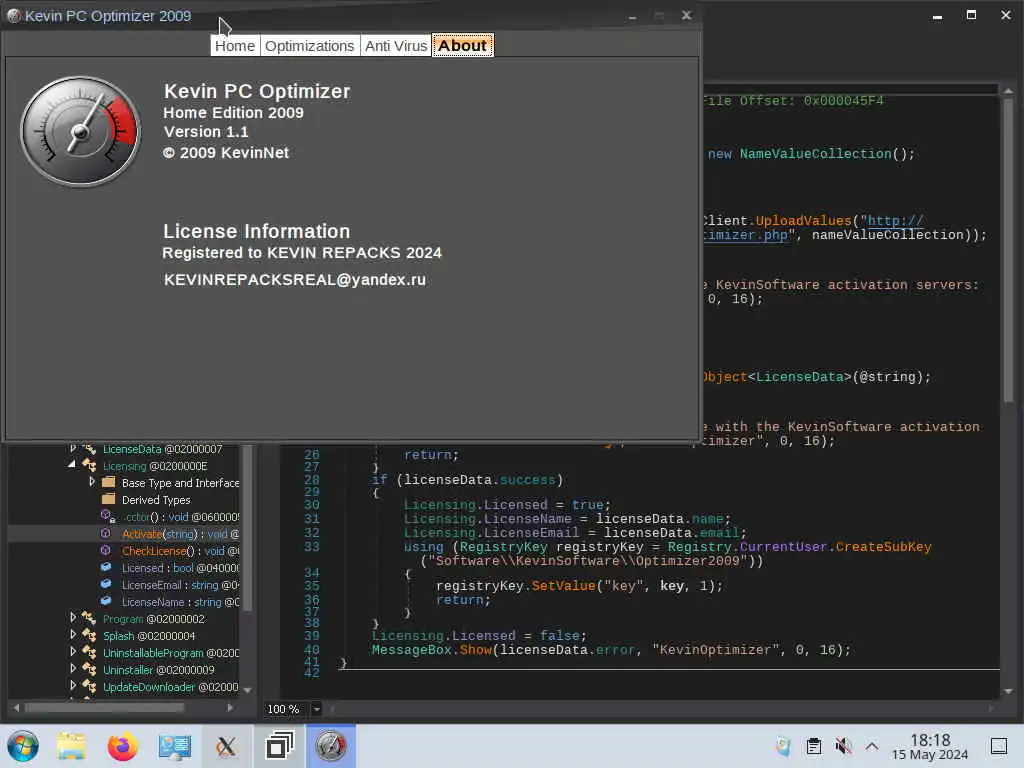Select LicenseName : string tree entry
This screenshot has height=768, width=1024.
(x=180, y=601)
